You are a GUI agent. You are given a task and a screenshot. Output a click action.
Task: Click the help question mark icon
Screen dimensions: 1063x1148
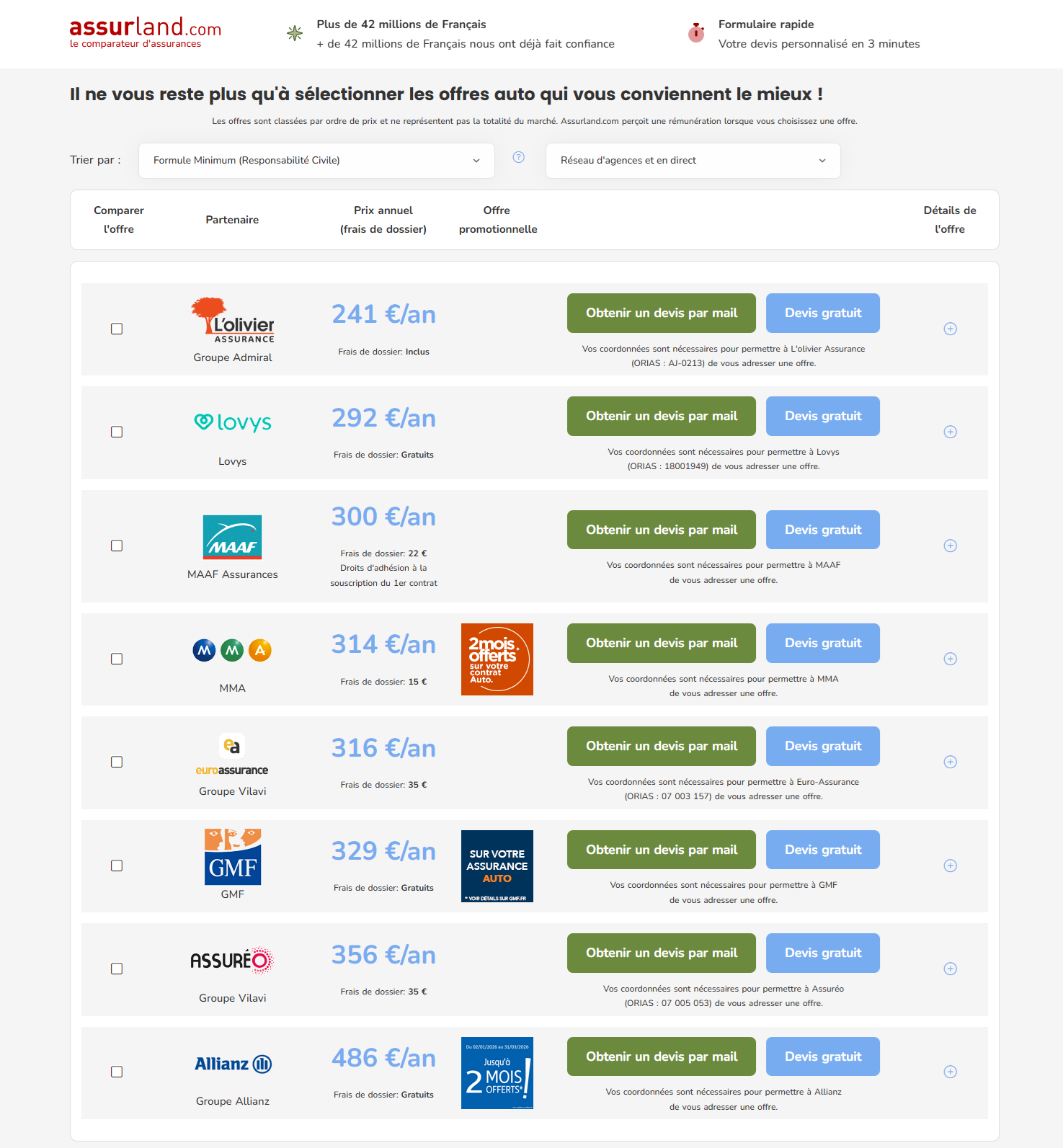518,157
